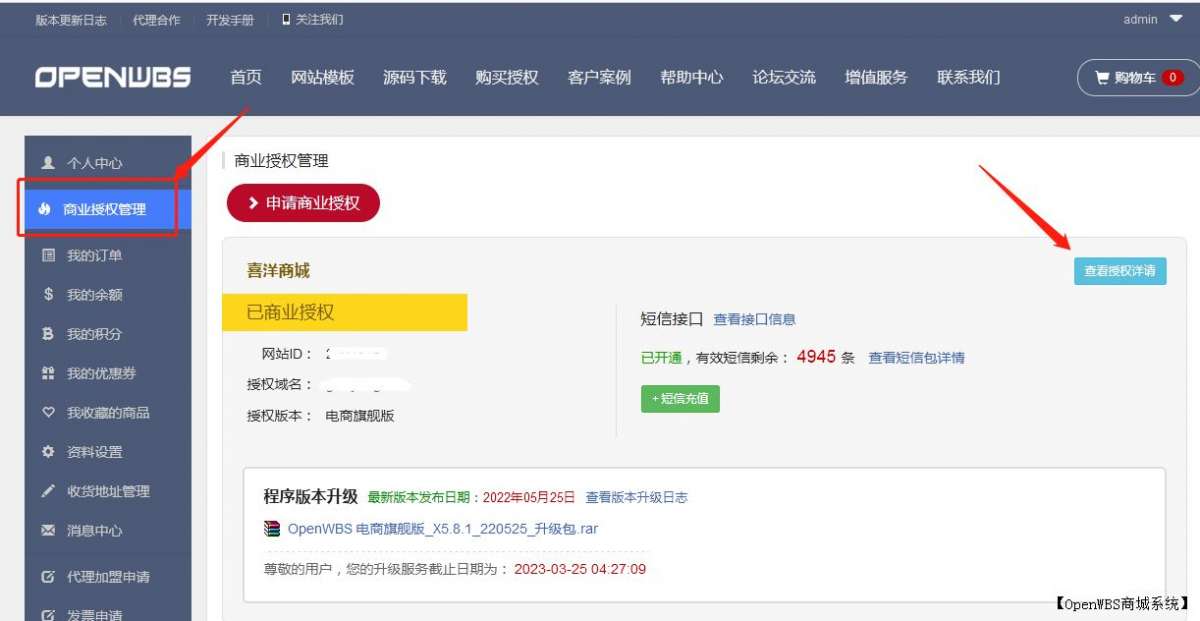Click the red 申请商业授权 button
Image resolution: width=1200 pixels, height=621 pixels.
coord(303,202)
